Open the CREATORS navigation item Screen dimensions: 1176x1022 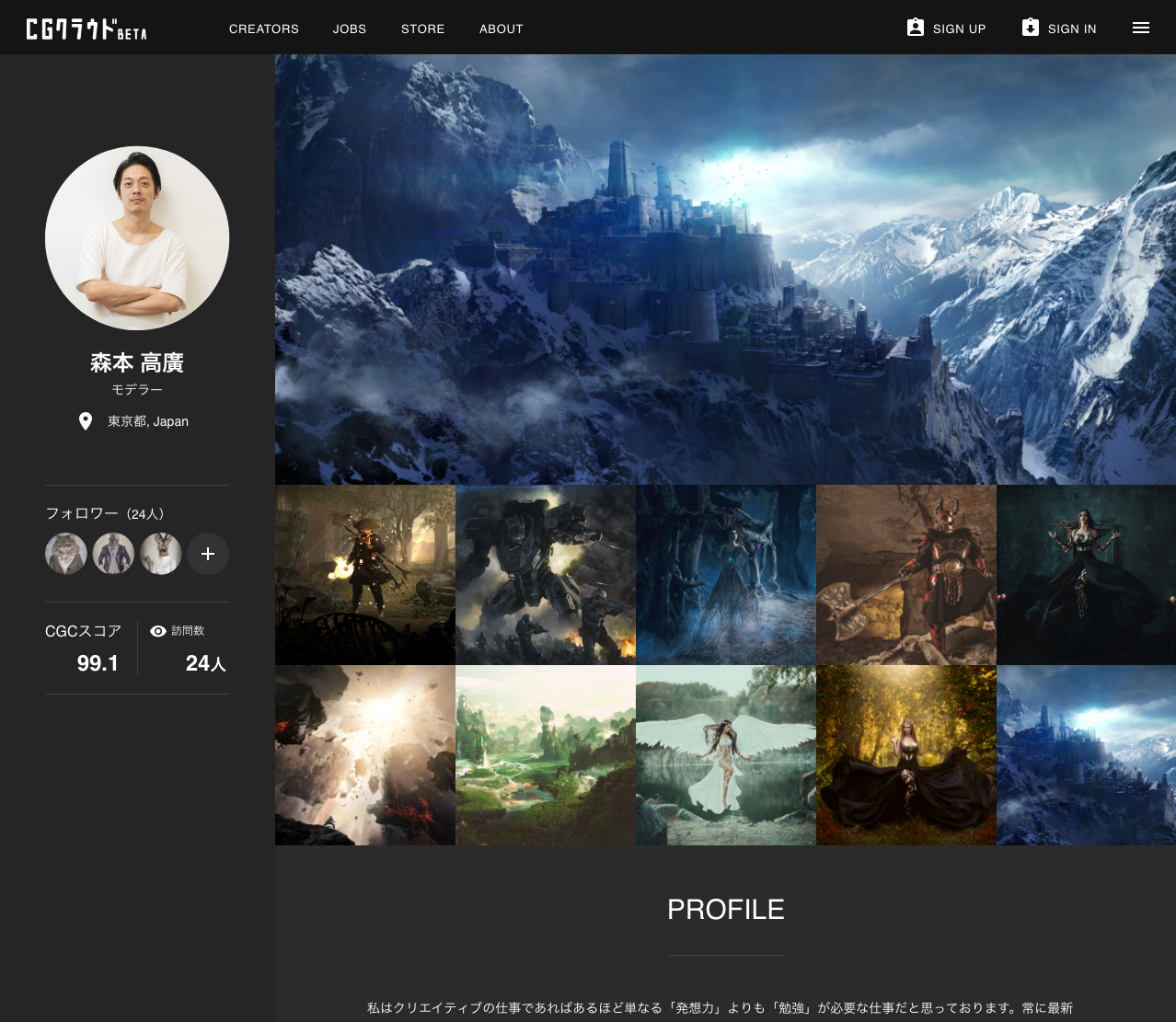click(263, 29)
